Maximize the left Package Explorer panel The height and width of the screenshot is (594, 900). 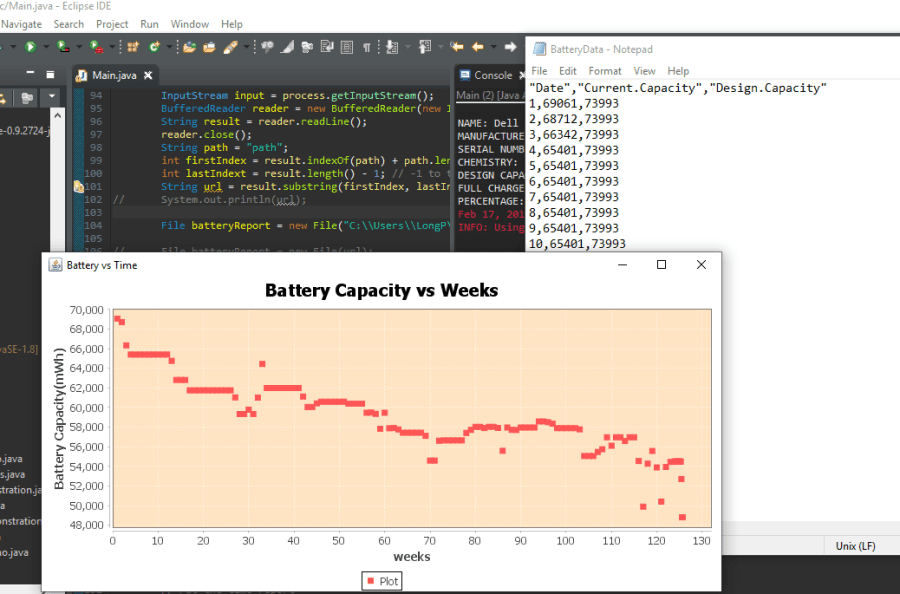51,75
